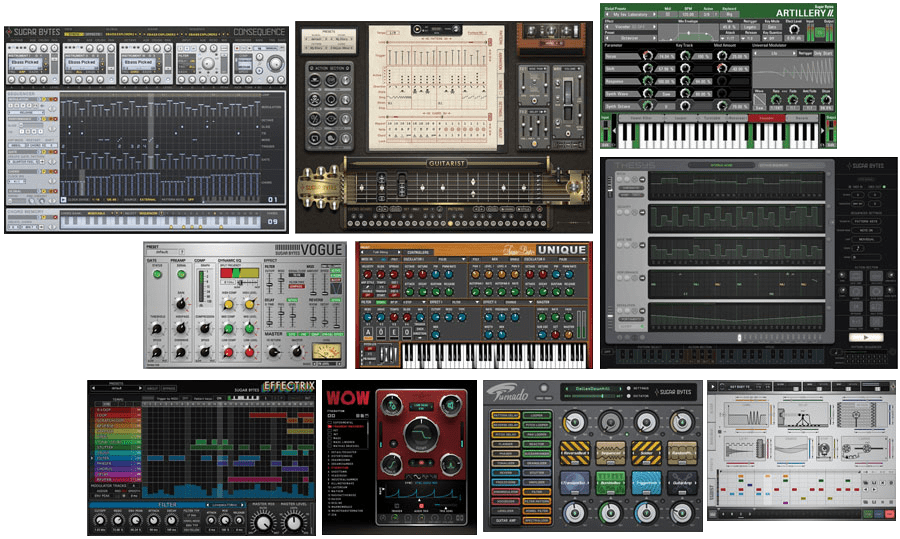
Task: Click the About button in Effectrix
Action: [152, 389]
